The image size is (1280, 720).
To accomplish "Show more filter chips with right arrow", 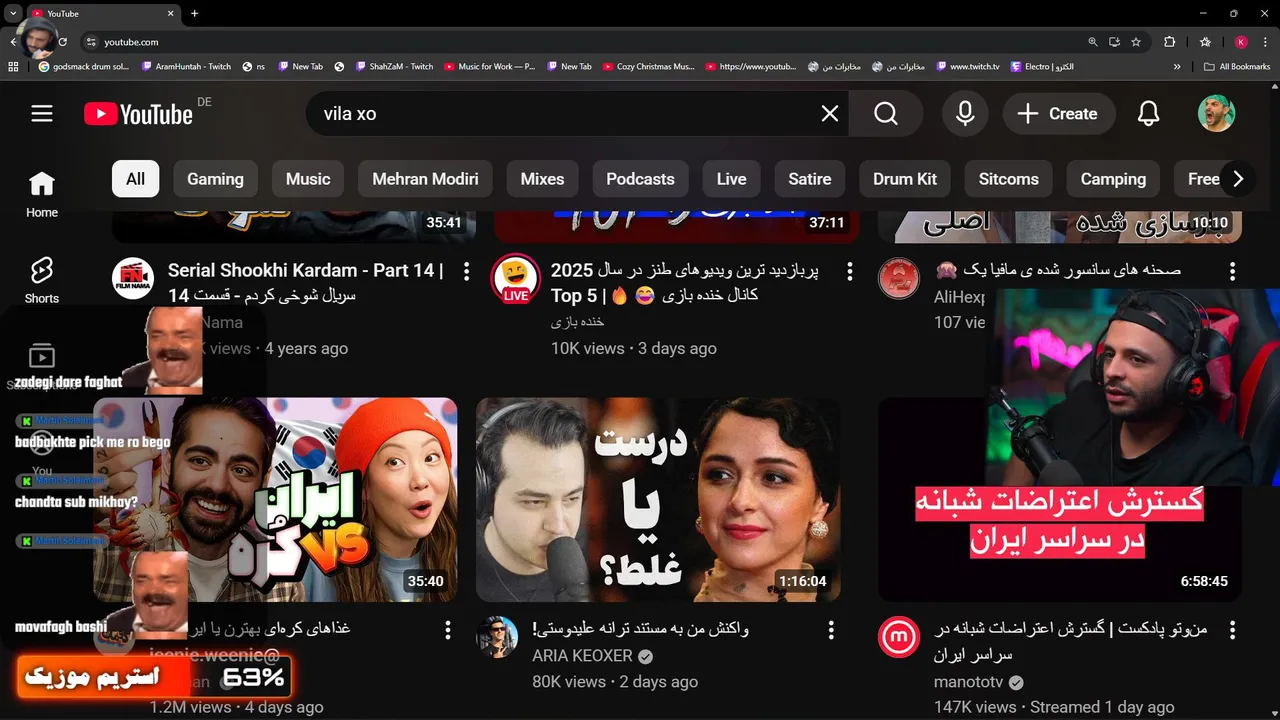I will tap(1238, 179).
